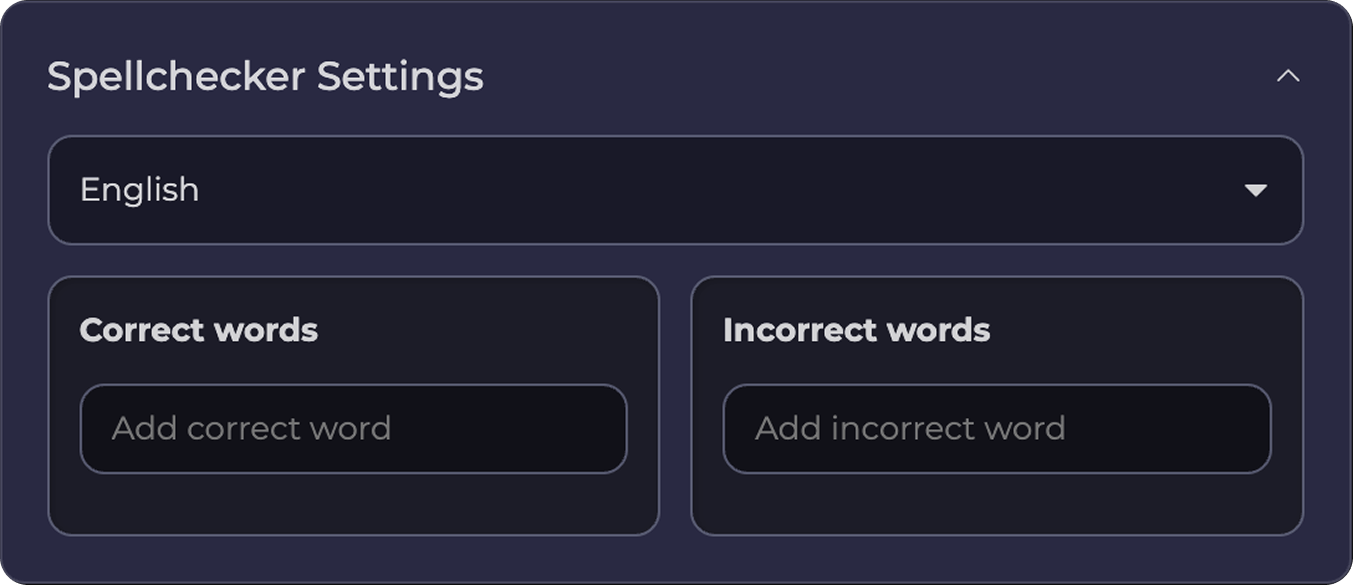Viewport: 1353px width, 585px height.
Task: Select the Correct words heading
Action: [x=198, y=330]
